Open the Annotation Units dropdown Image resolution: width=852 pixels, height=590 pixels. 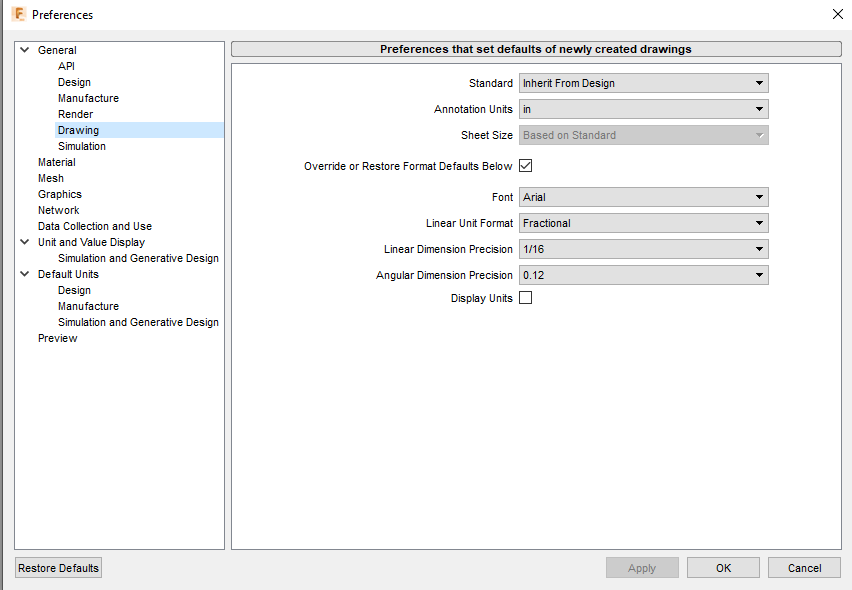(x=643, y=109)
